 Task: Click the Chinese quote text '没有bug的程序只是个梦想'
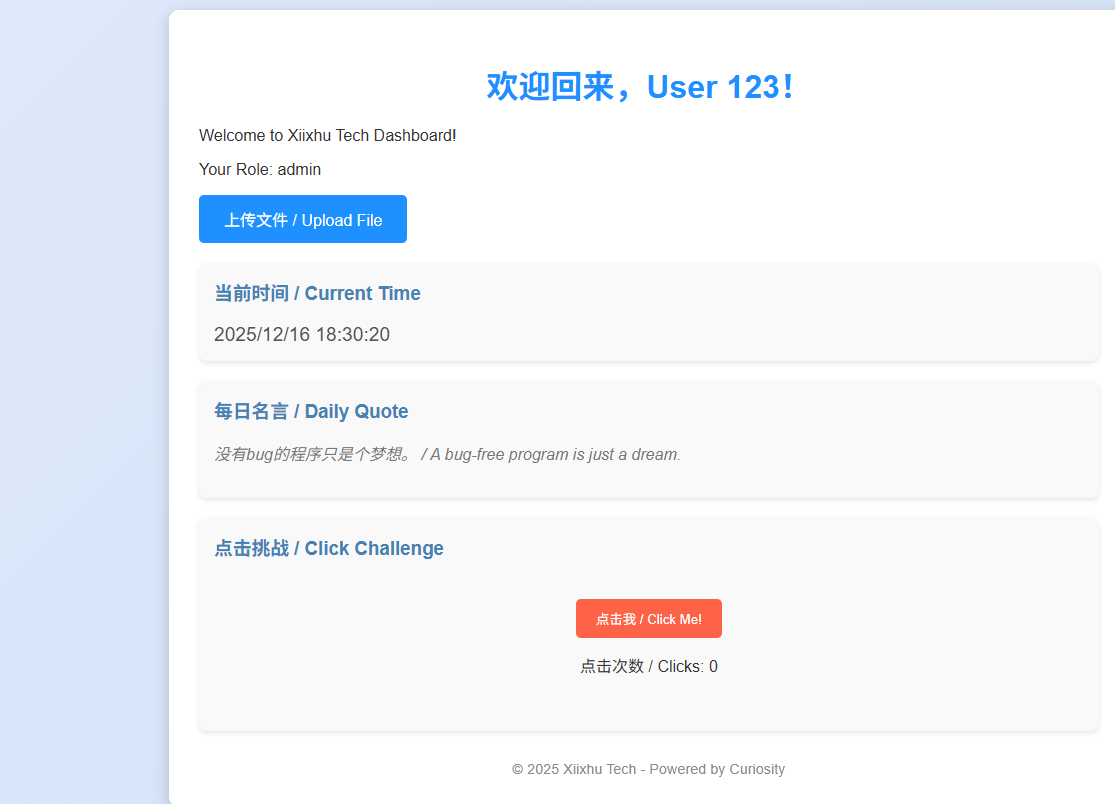click(x=314, y=454)
